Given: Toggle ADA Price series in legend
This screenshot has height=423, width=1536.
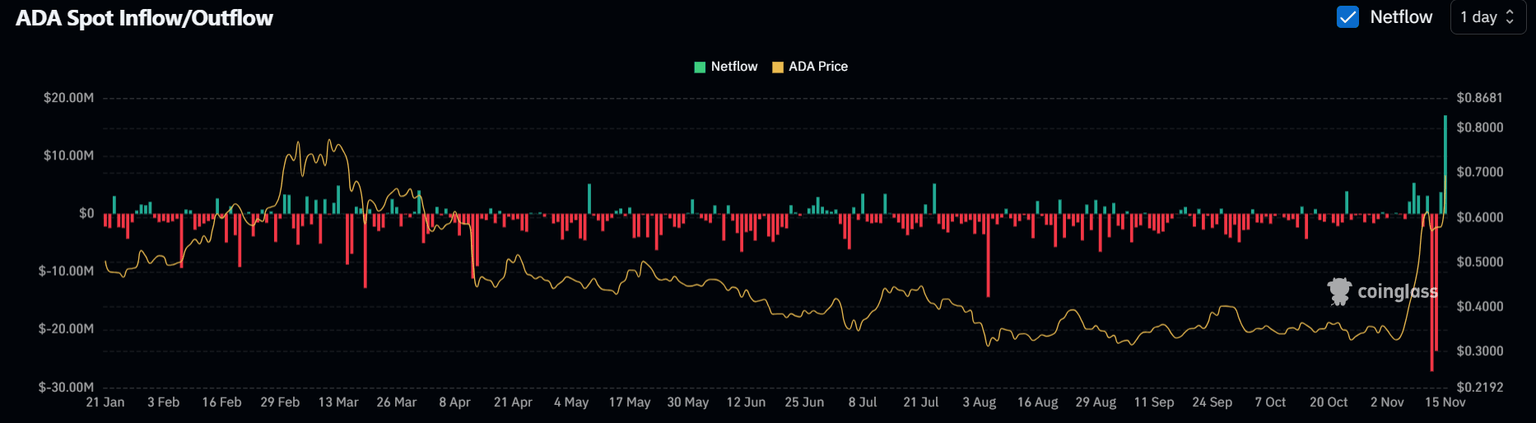Looking at the screenshot, I should 810,67.
